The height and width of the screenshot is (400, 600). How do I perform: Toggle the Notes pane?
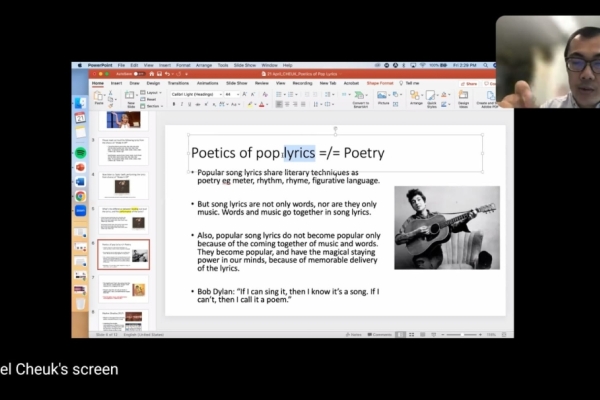click(x=354, y=335)
